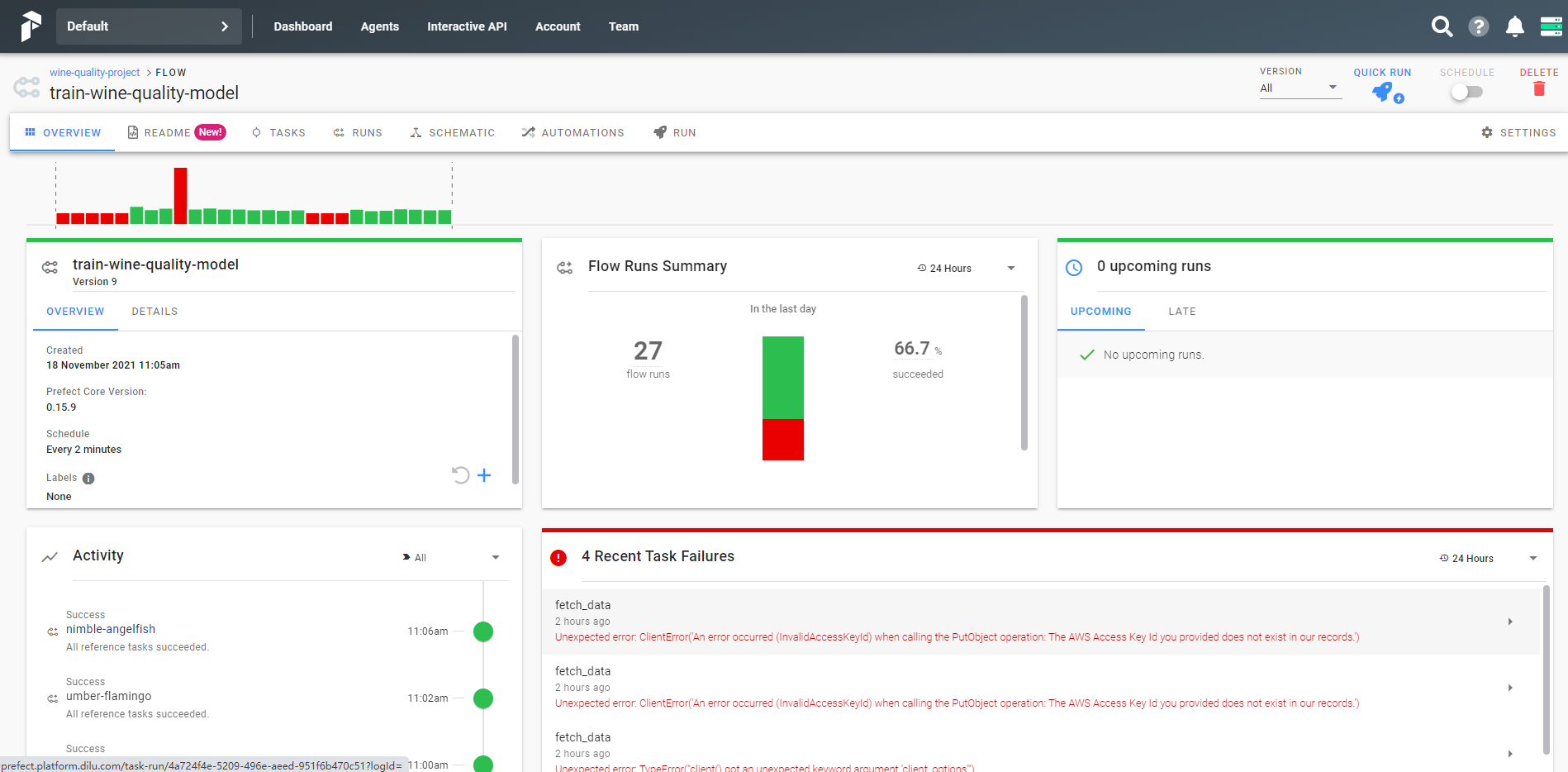Switch to the Tasks tab
The height and width of the screenshot is (772, 1568).
tap(278, 132)
